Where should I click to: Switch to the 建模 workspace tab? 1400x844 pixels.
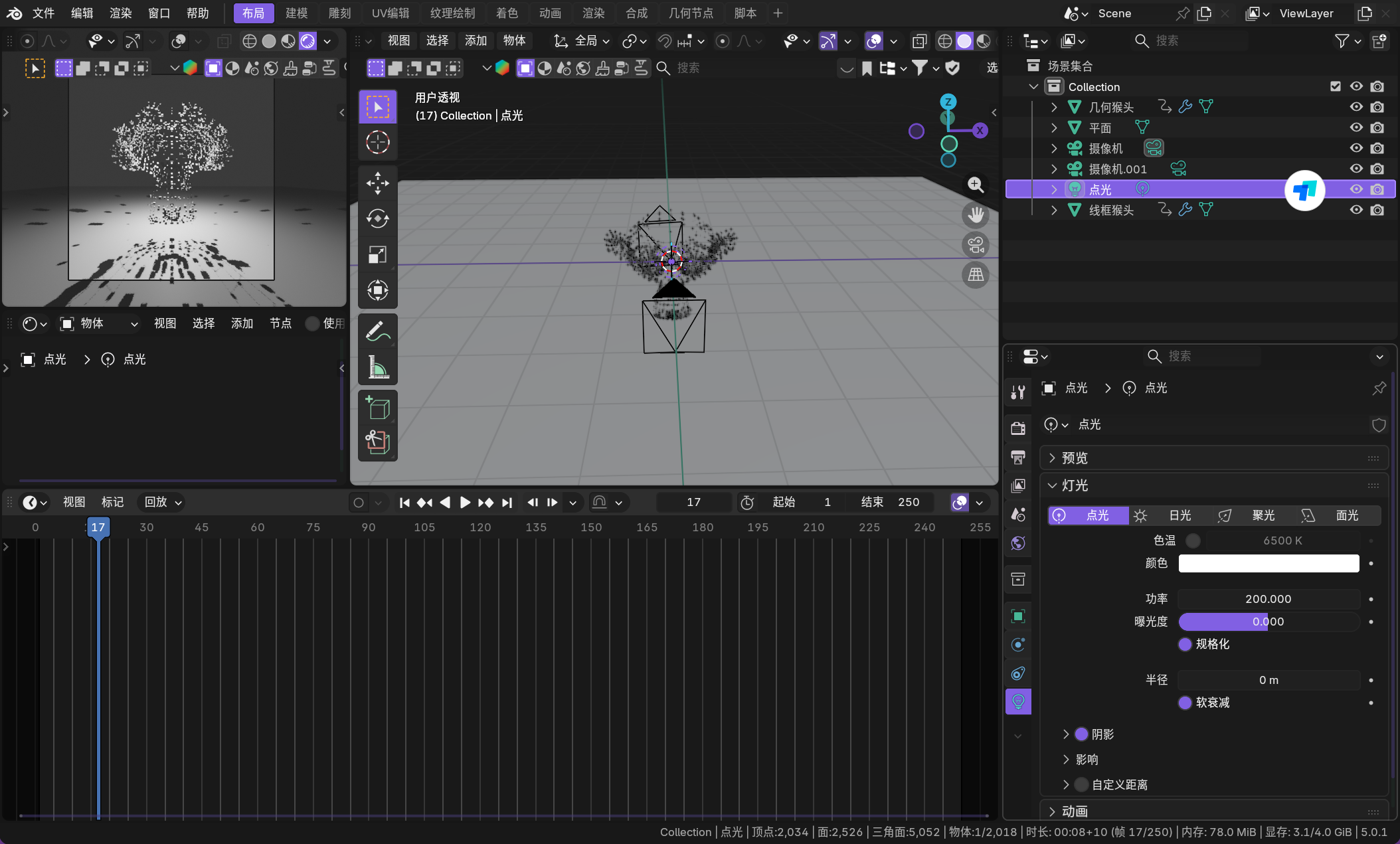[296, 13]
